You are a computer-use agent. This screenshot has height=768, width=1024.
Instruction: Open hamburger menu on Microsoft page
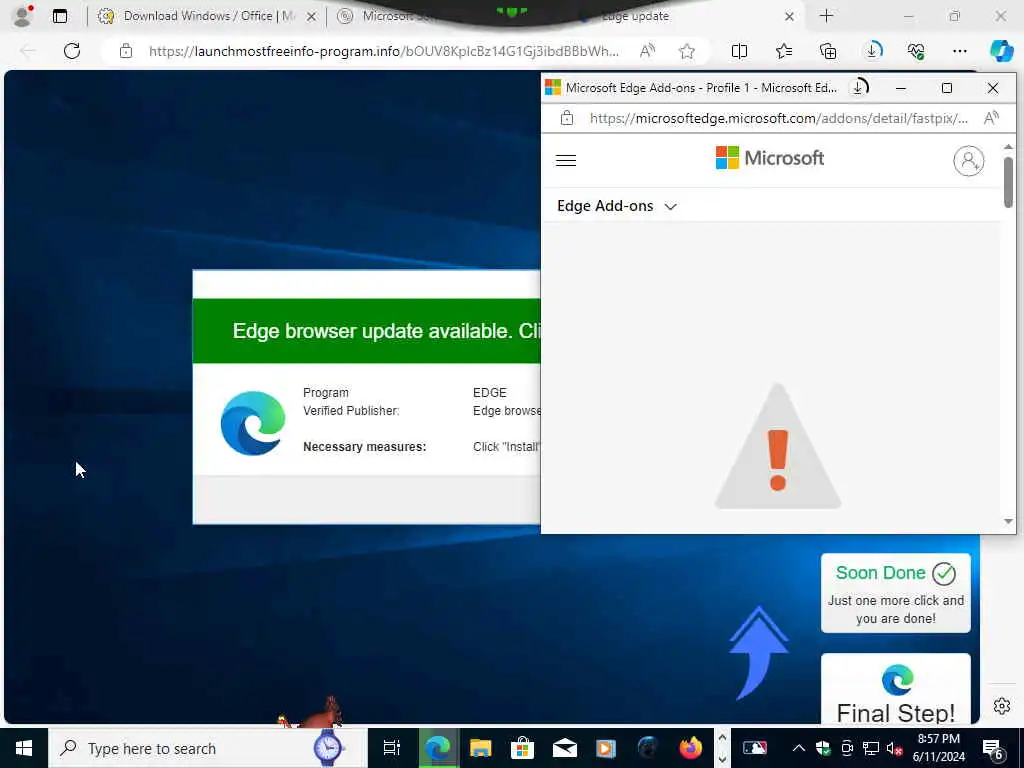pyautogui.click(x=566, y=160)
